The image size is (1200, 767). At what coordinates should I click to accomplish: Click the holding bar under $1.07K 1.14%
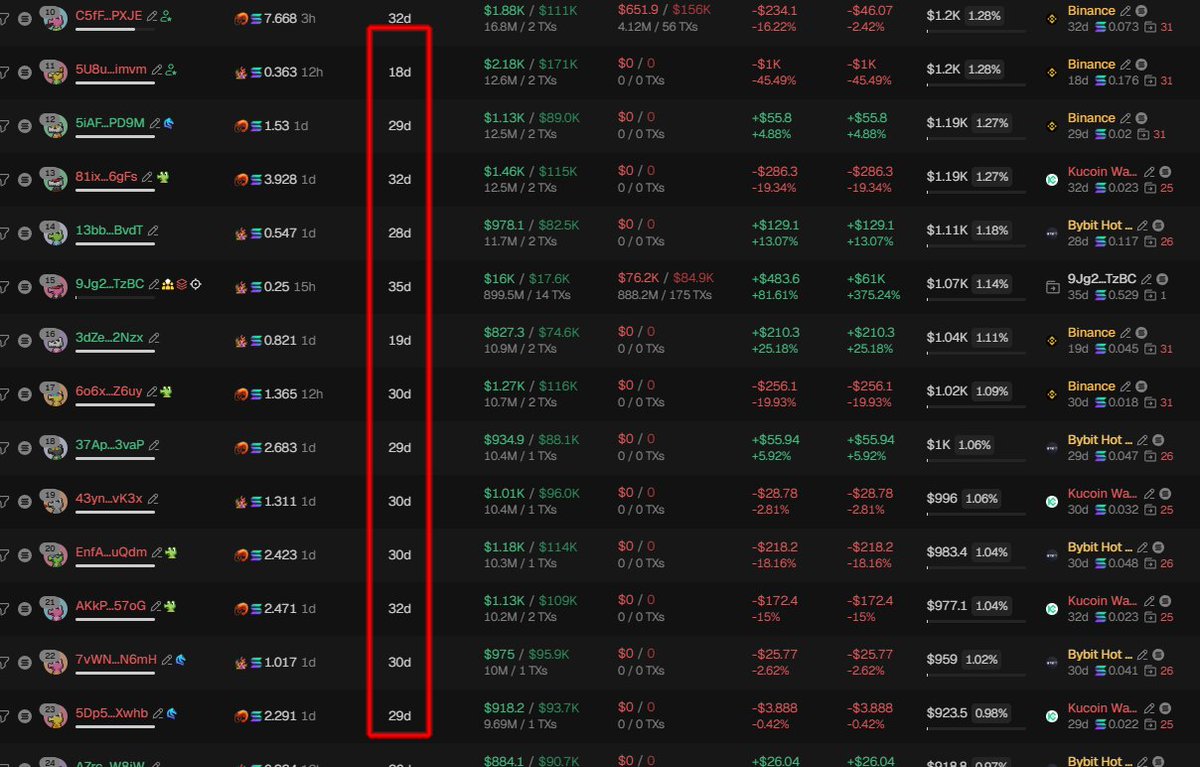tap(976, 299)
